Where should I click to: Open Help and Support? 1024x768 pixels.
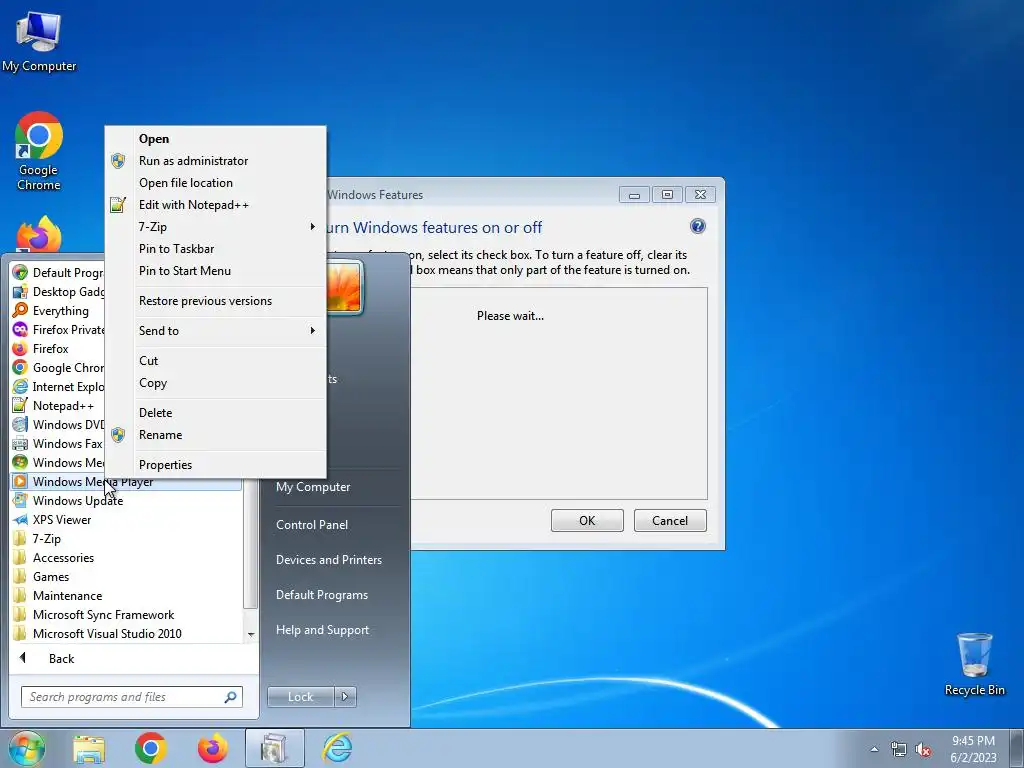click(322, 630)
